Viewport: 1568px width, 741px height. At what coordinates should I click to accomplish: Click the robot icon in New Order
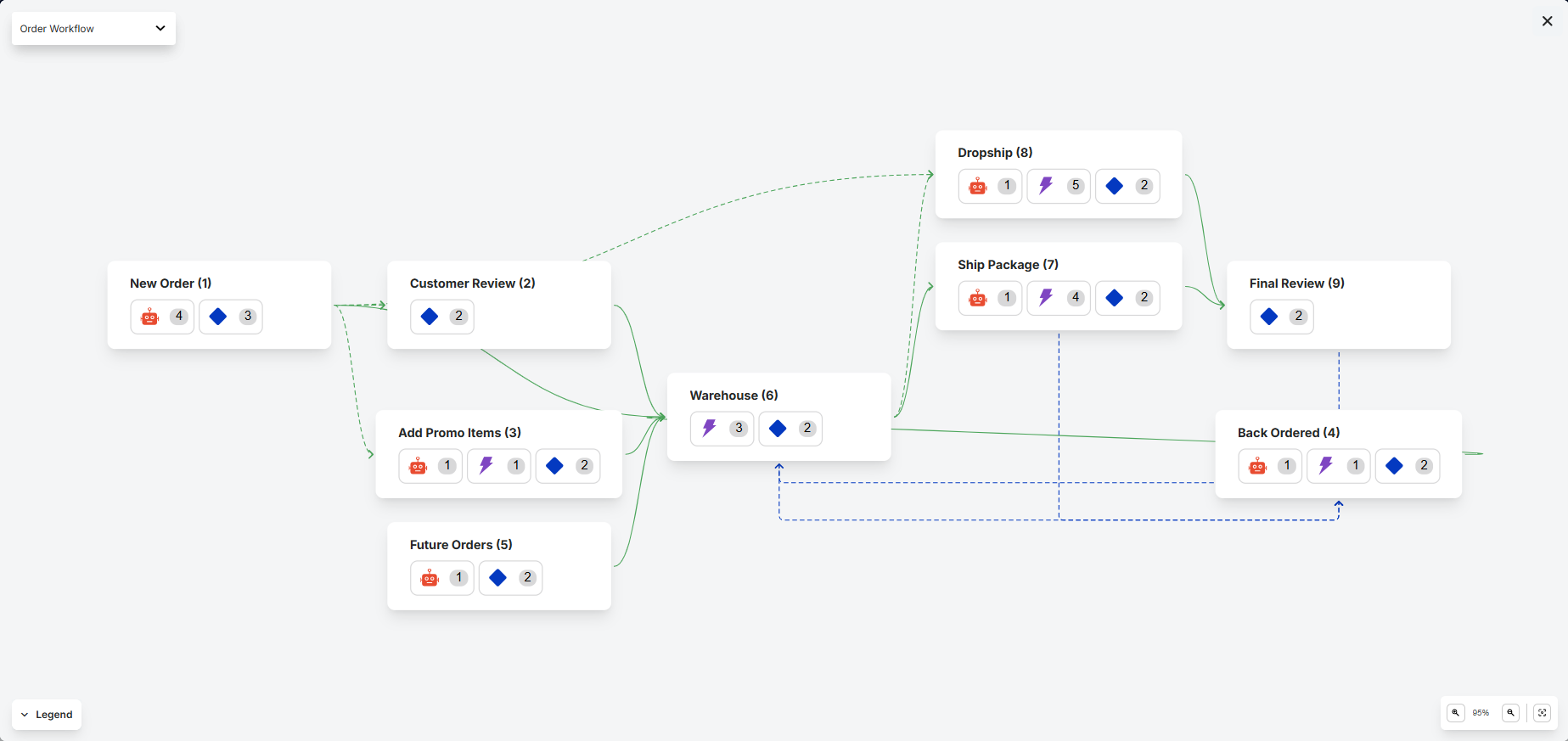150,317
